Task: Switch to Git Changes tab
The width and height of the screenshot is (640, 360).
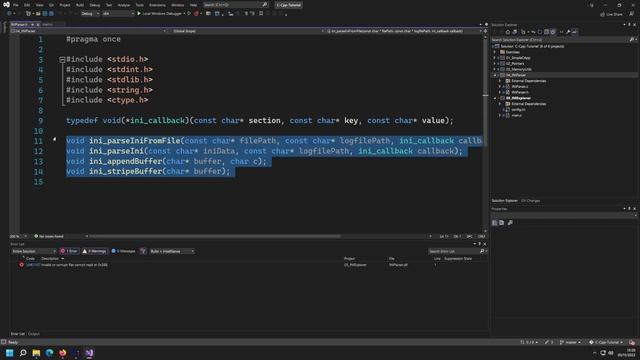Action: coord(530,201)
